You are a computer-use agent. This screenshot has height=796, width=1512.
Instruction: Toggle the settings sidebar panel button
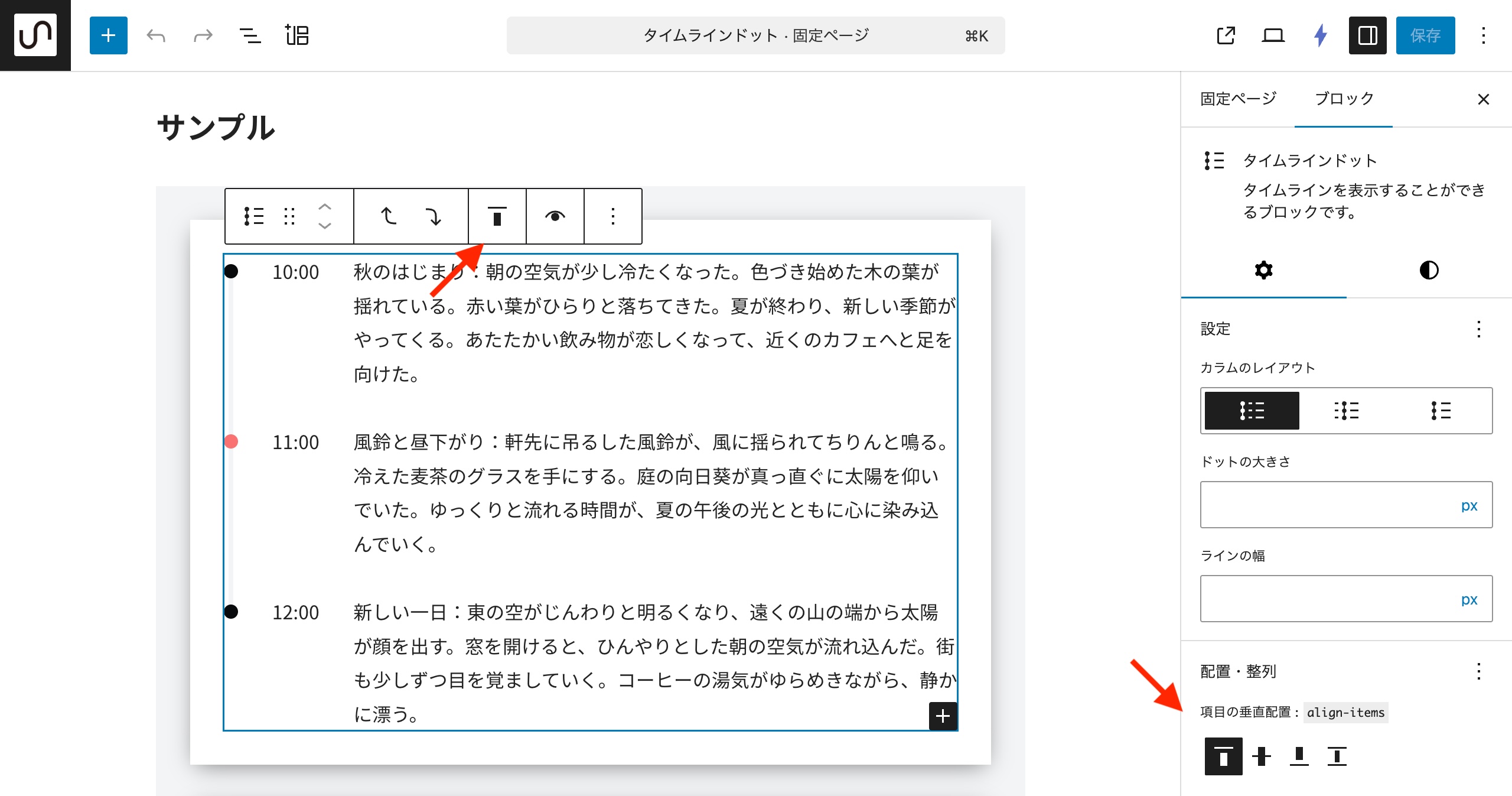click(1367, 35)
